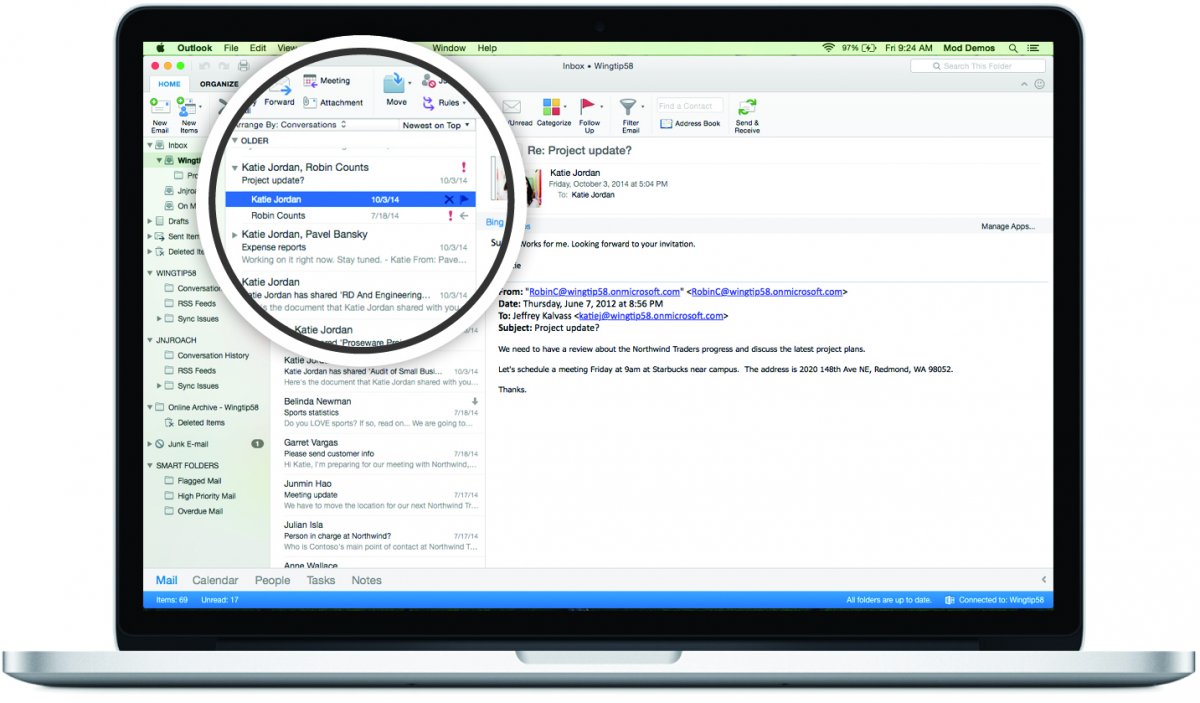Open the Window menu
The image size is (1200, 703).
[x=449, y=48]
